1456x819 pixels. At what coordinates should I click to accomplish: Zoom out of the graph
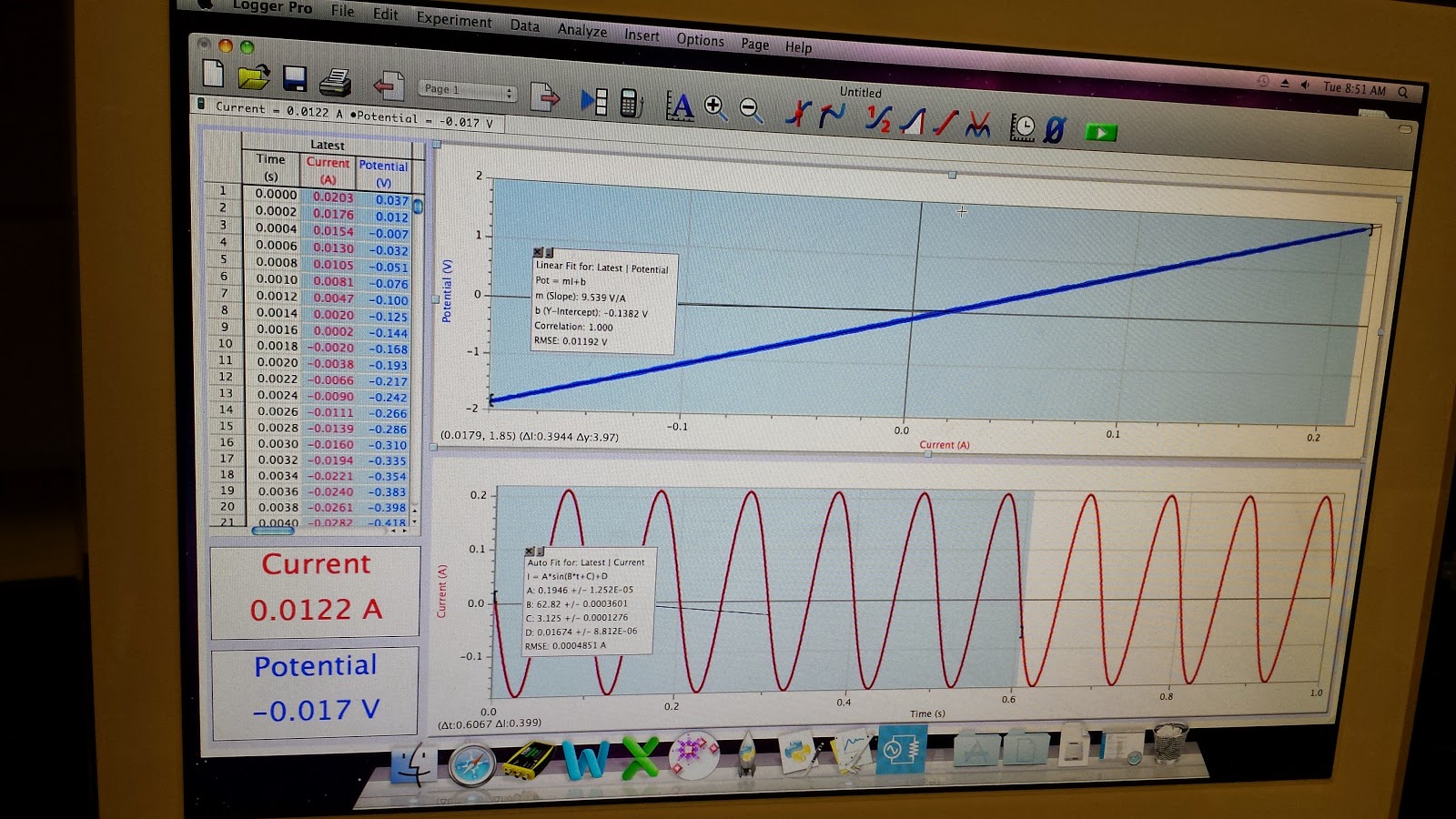pyautogui.click(x=750, y=110)
